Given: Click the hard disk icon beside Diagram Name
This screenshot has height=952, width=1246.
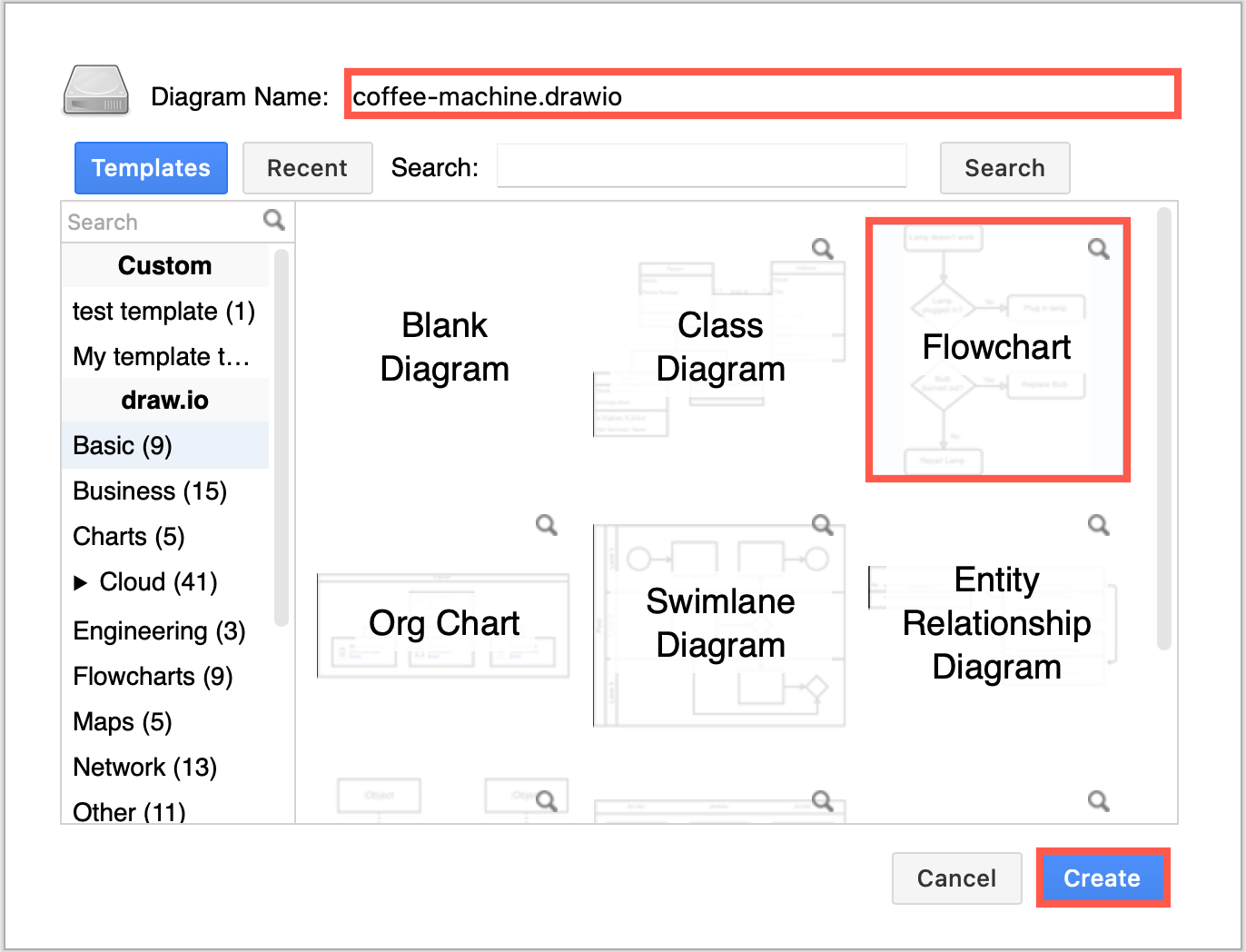Looking at the screenshot, I should click(x=94, y=91).
